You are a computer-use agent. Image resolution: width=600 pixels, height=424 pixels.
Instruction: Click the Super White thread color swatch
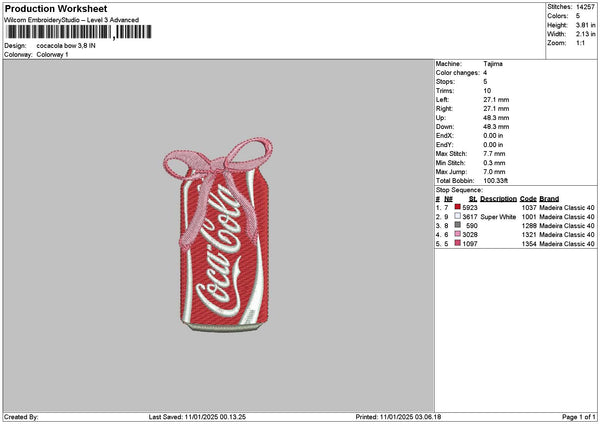pos(457,216)
